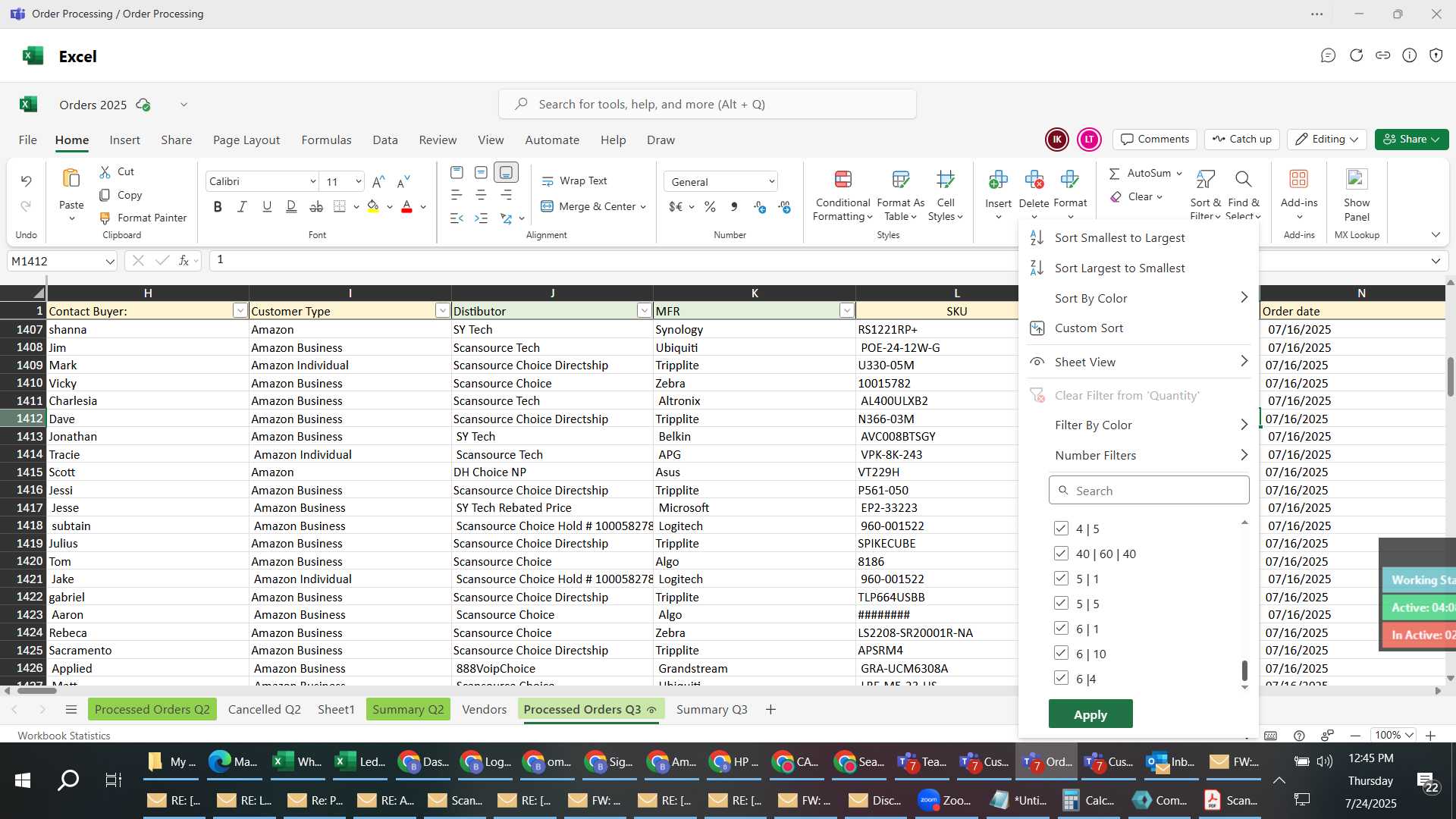This screenshot has width=1456, height=819.
Task: Increase font size icon
Action: (x=378, y=181)
